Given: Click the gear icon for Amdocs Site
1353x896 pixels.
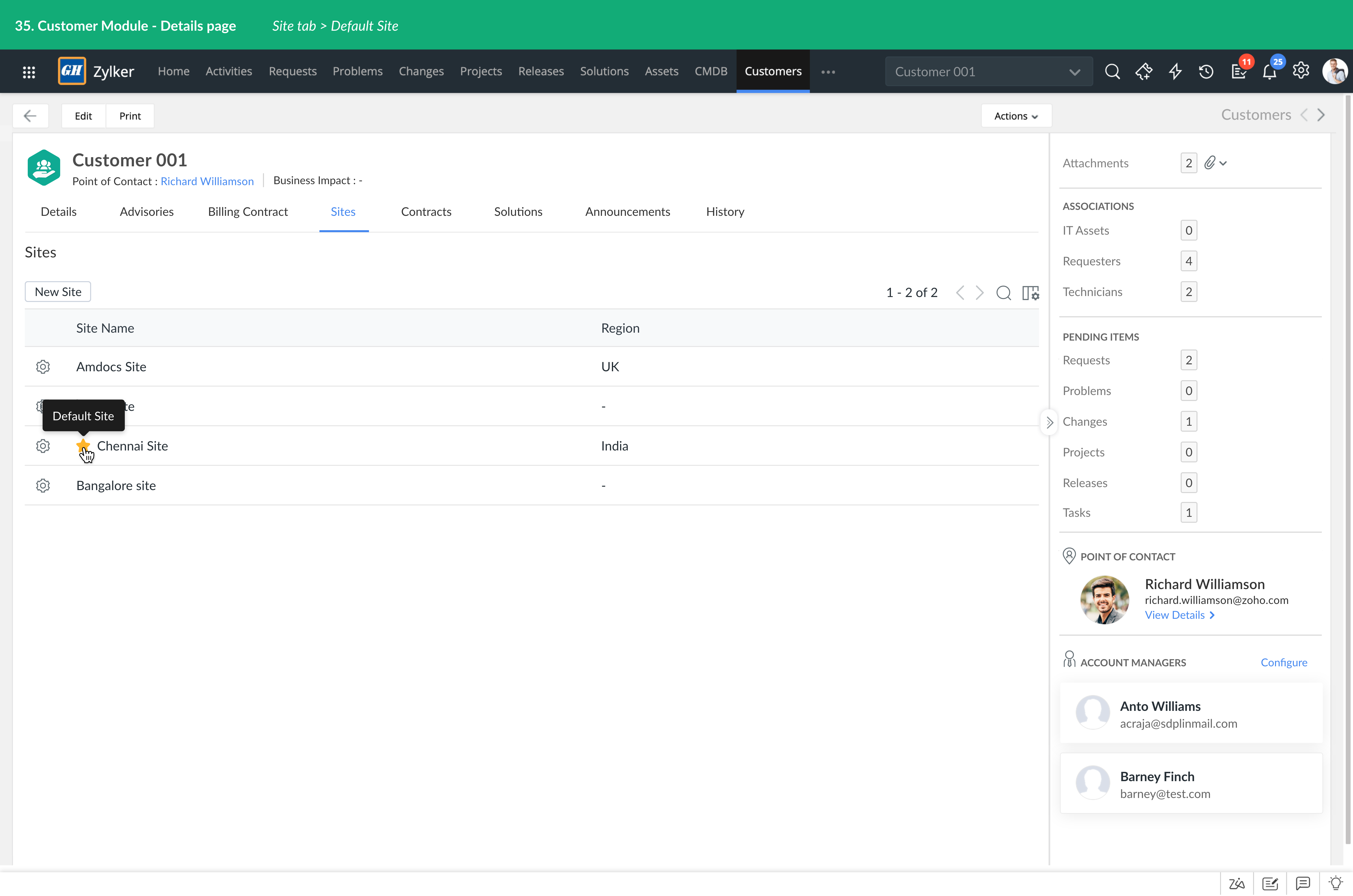Looking at the screenshot, I should (43, 366).
